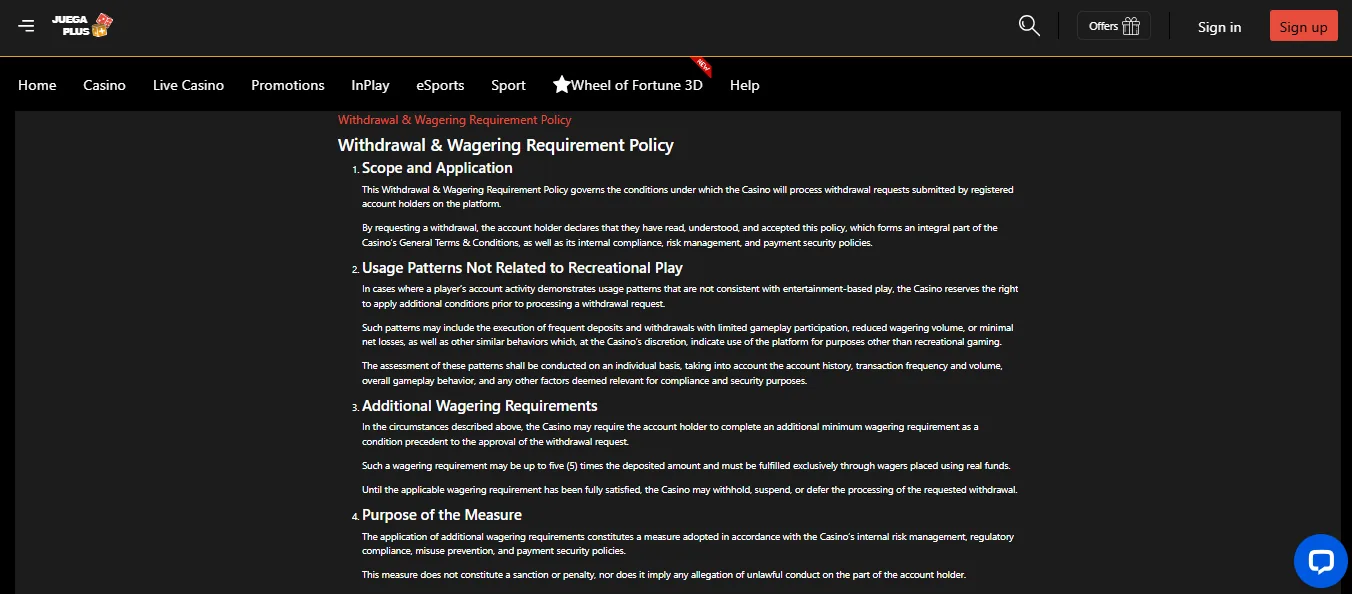Open the eSports menu item
1352x594 pixels.
[440, 85]
